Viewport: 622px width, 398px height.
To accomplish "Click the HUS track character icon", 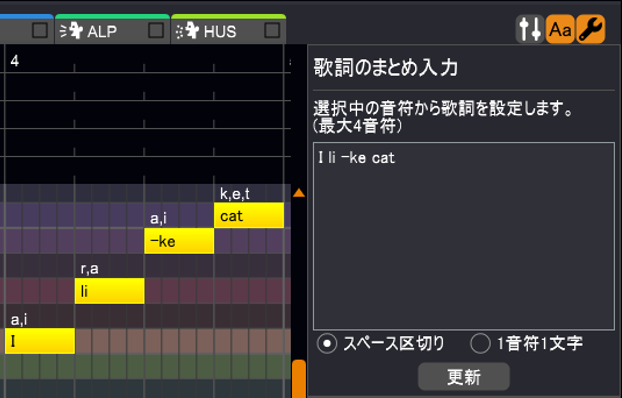I will (x=188, y=31).
